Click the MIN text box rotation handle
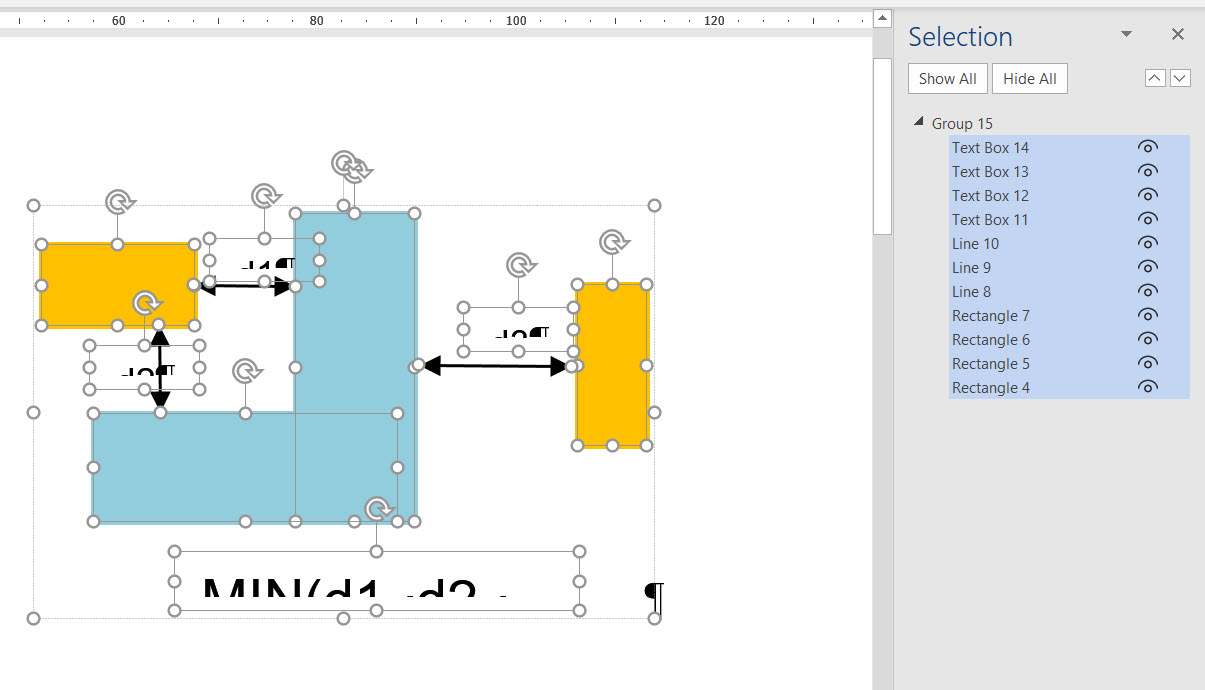The image size is (1205, 690). click(377, 510)
